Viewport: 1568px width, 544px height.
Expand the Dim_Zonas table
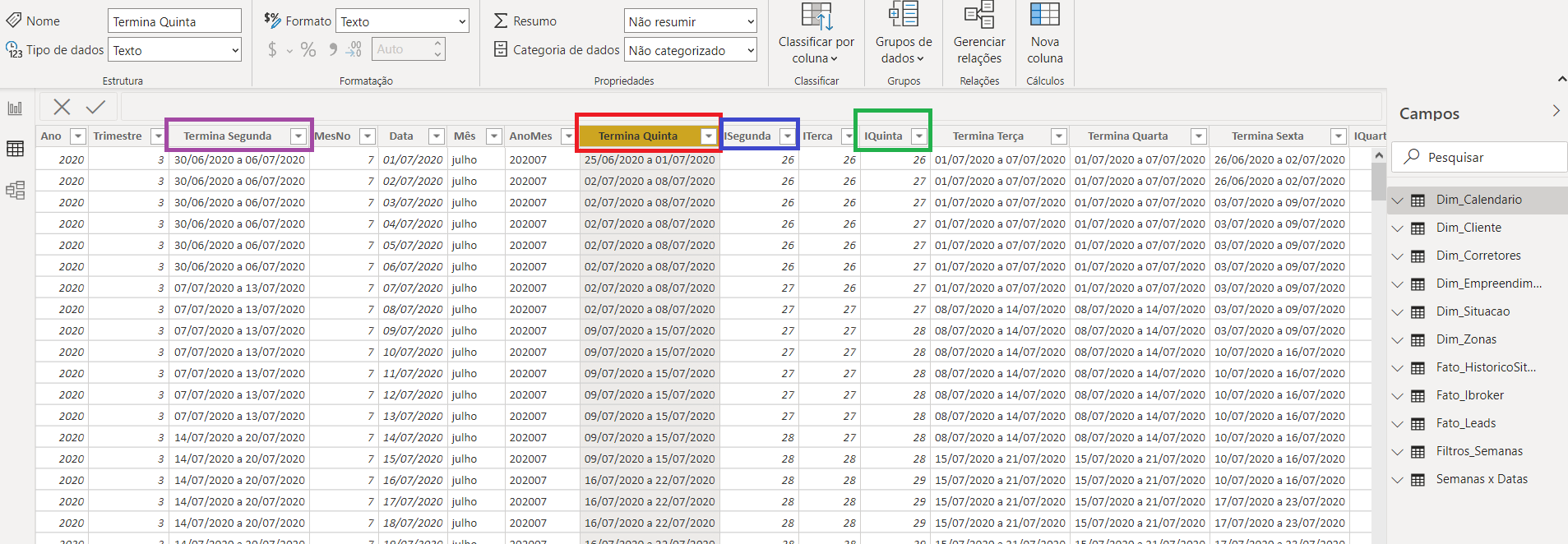1397,339
